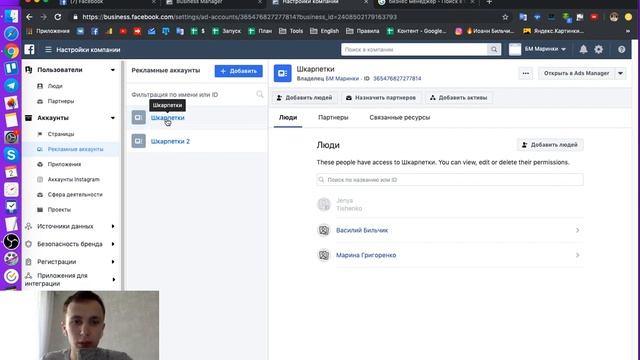Screen dimensions: 640x360
Task: Open the three-dots more options button
Action: click(x=526, y=73)
